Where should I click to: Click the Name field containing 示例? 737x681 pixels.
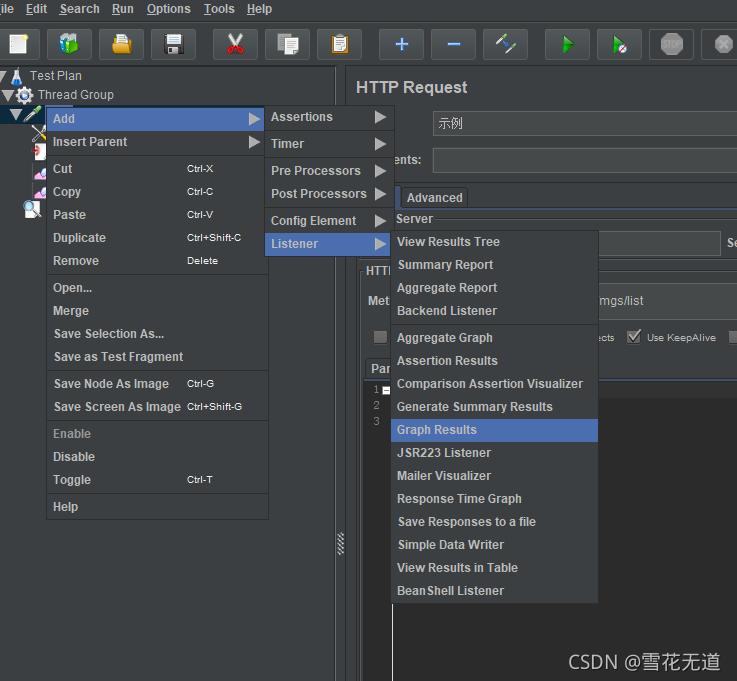click(x=585, y=124)
